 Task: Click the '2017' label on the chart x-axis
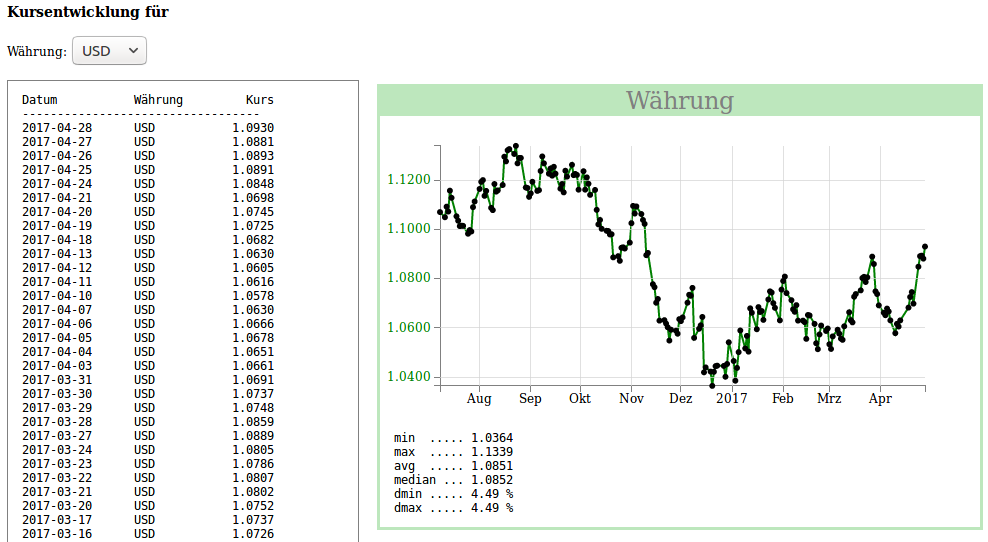[731, 398]
